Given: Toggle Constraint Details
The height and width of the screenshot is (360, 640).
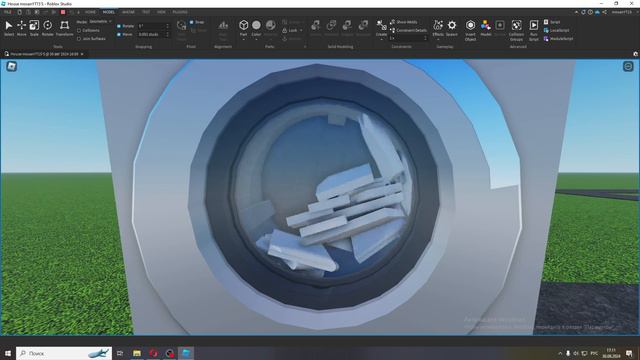Looking at the screenshot, I should [408, 30].
